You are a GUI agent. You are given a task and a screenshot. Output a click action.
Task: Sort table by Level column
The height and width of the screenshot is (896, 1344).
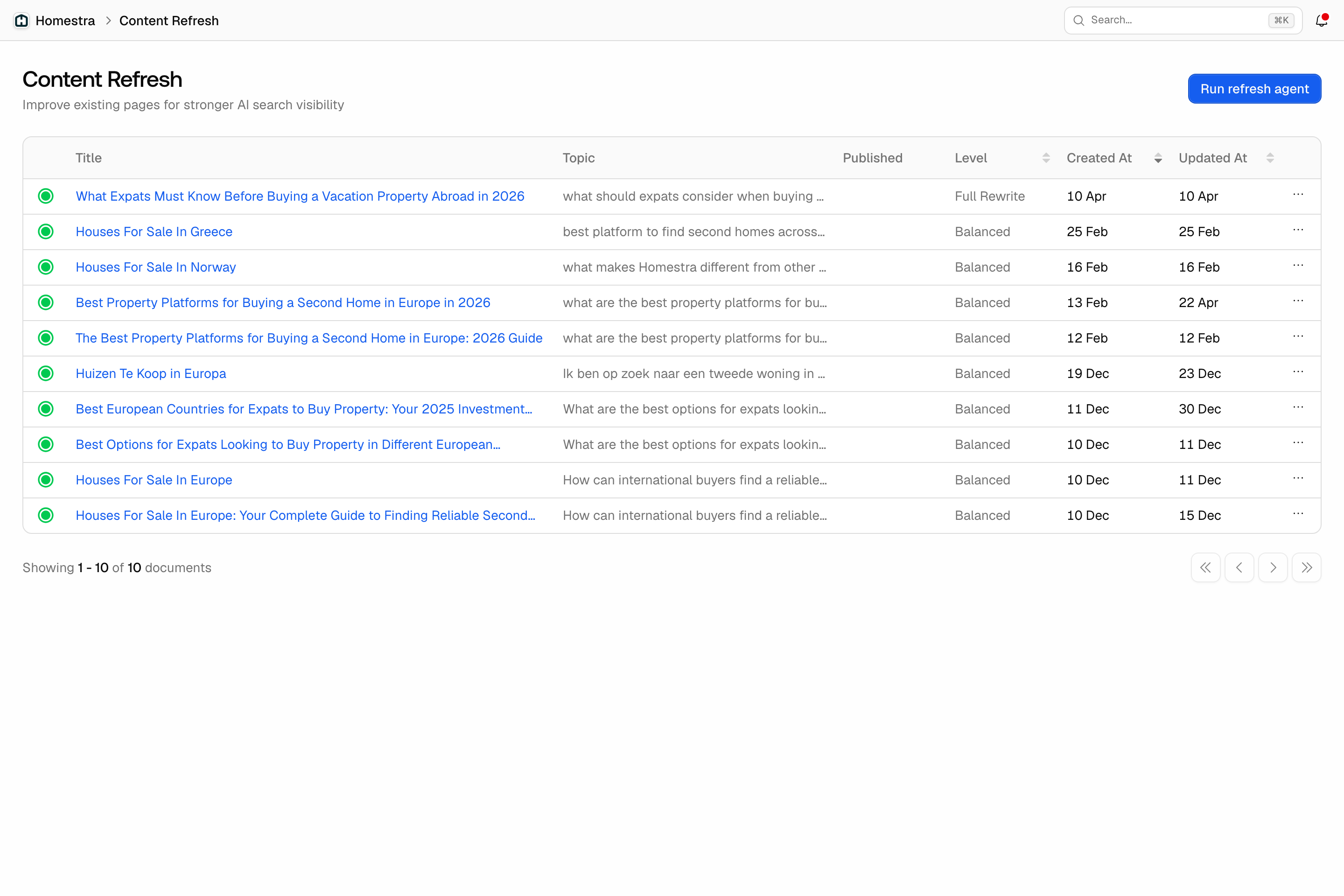tap(1046, 158)
